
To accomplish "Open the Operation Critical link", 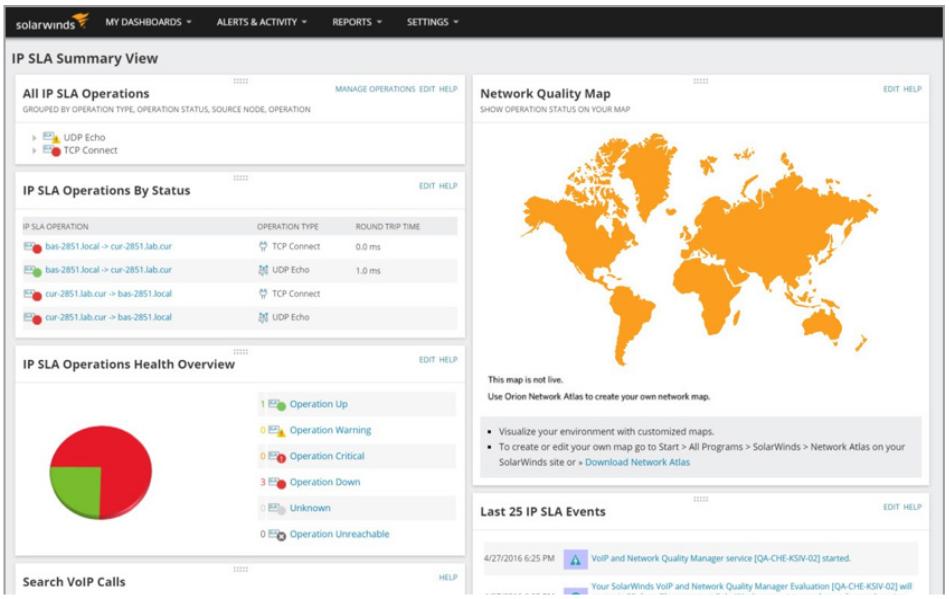I will 327,456.
